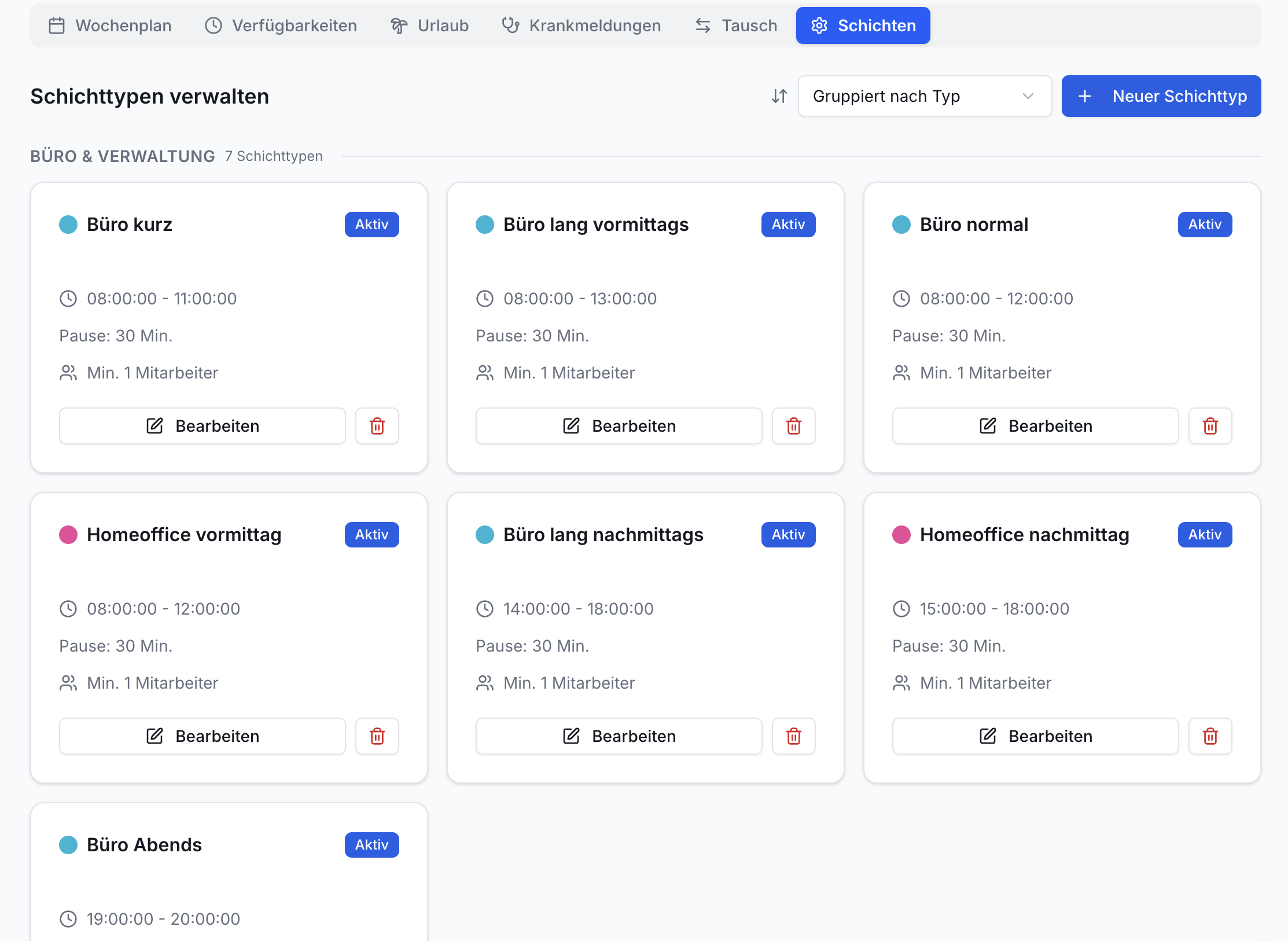Click the sort arrows icon

779,96
